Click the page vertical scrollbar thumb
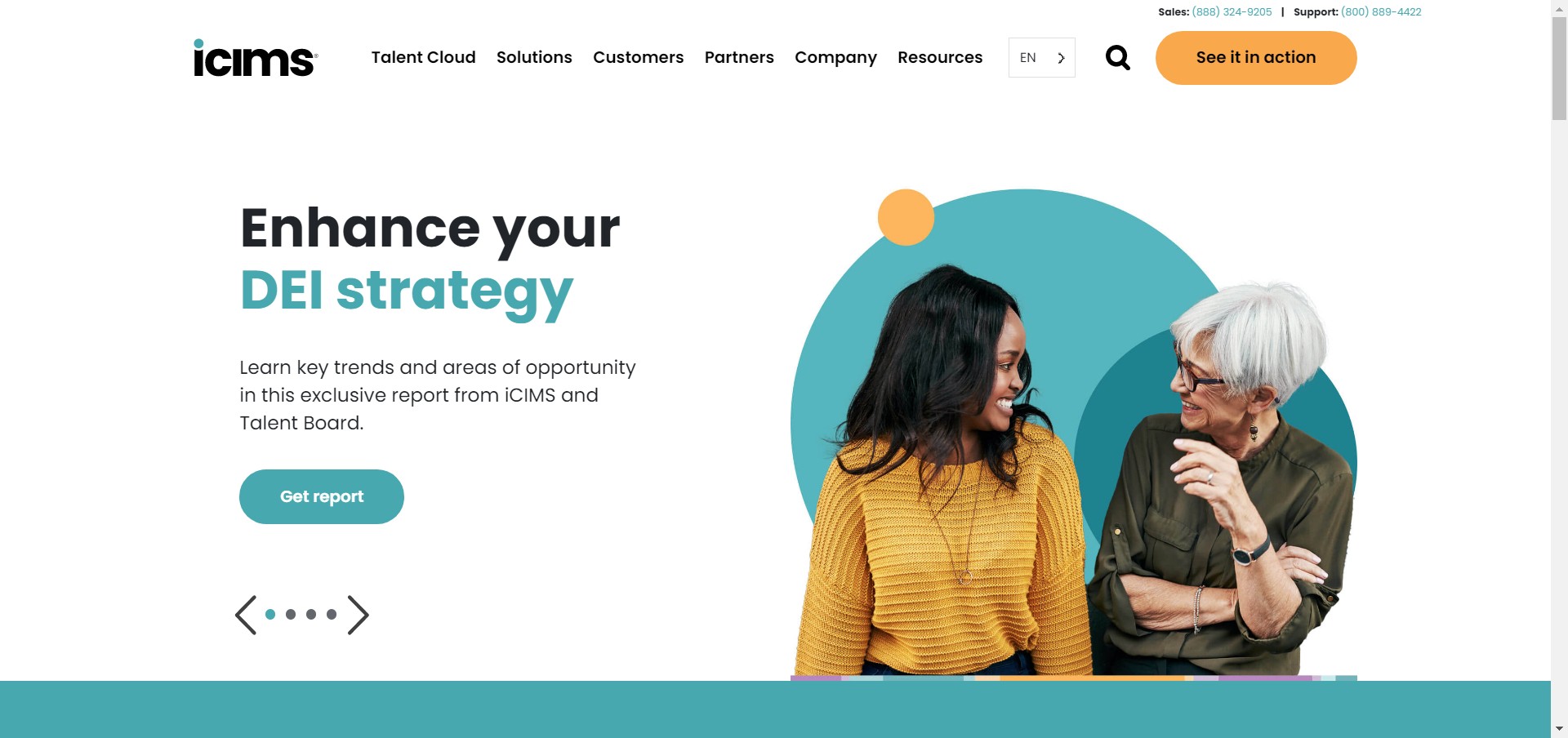 click(x=1559, y=69)
